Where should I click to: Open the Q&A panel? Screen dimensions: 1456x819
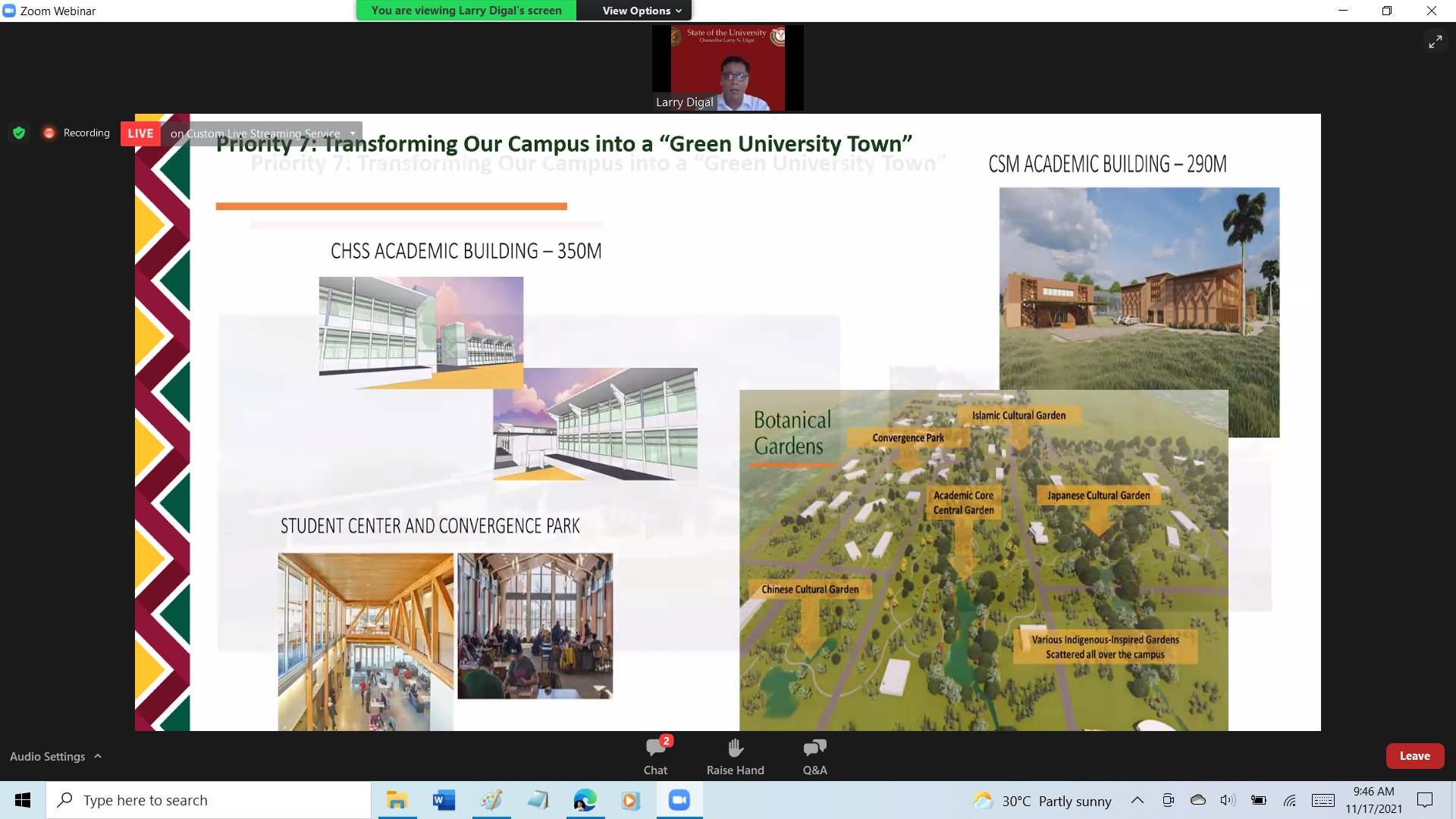pyautogui.click(x=814, y=756)
